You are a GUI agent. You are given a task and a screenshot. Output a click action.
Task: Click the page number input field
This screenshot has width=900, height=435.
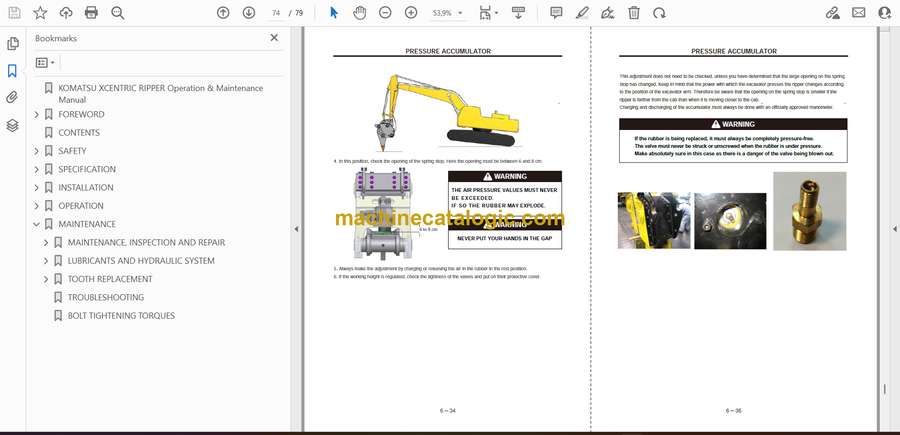(276, 13)
